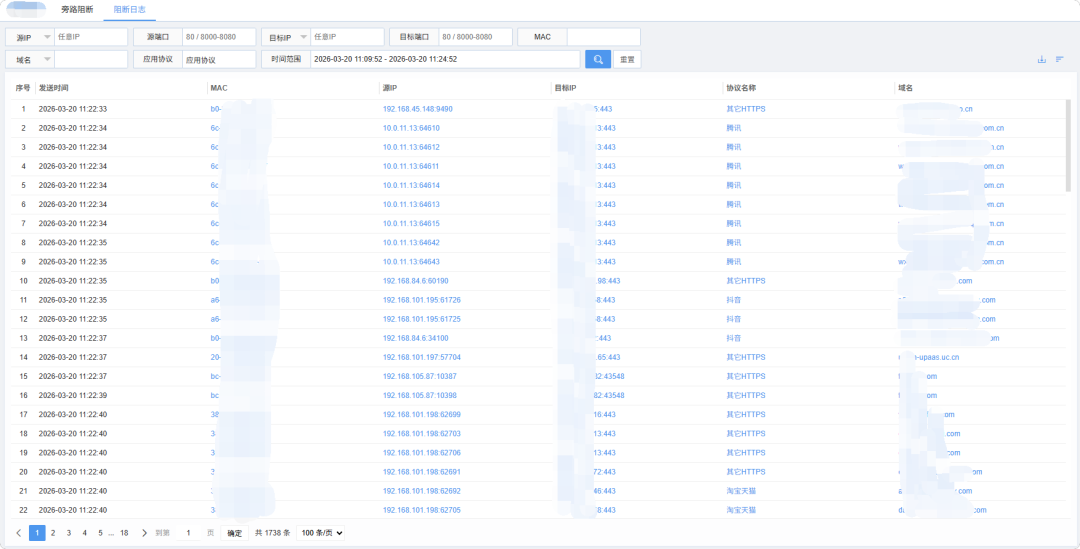Focus the 域名 text input

coord(91,59)
